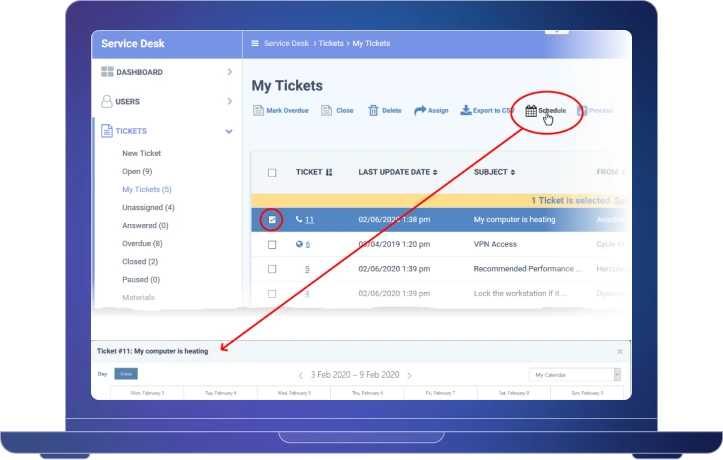723x460 pixels.
Task: Collapse the Tickets section chevron
Action: click(229, 131)
